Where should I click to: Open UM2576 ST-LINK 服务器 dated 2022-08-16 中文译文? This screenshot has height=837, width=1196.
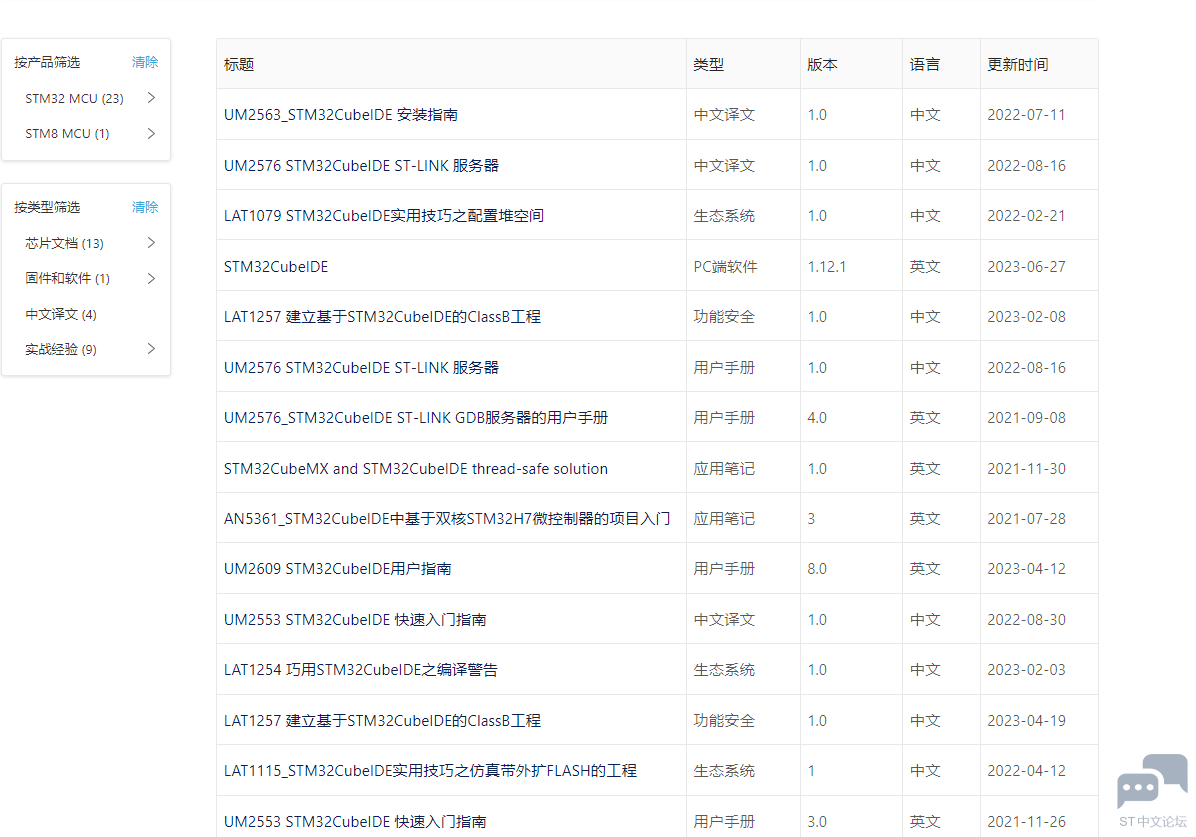click(x=361, y=166)
